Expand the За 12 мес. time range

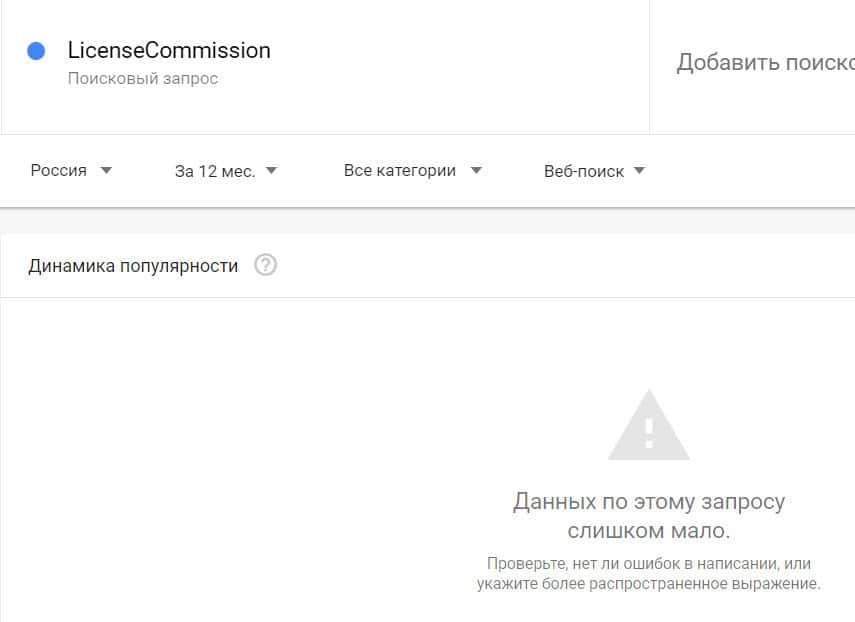pyautogui.click(x=226, y=171)
